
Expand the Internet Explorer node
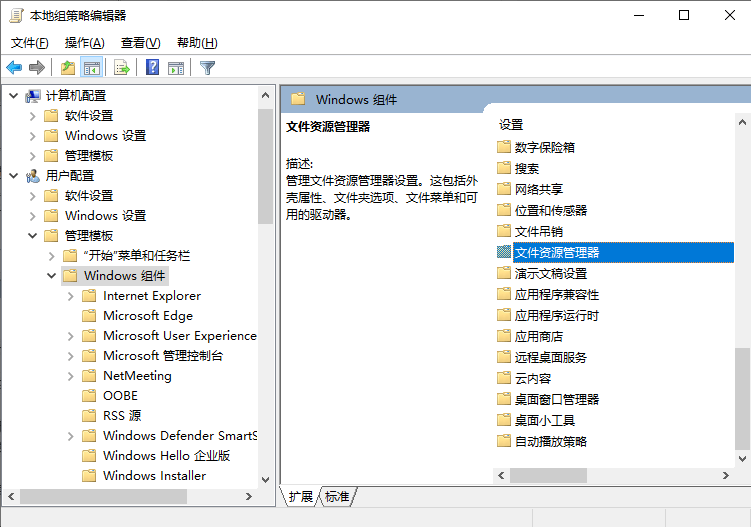[71, 296]
